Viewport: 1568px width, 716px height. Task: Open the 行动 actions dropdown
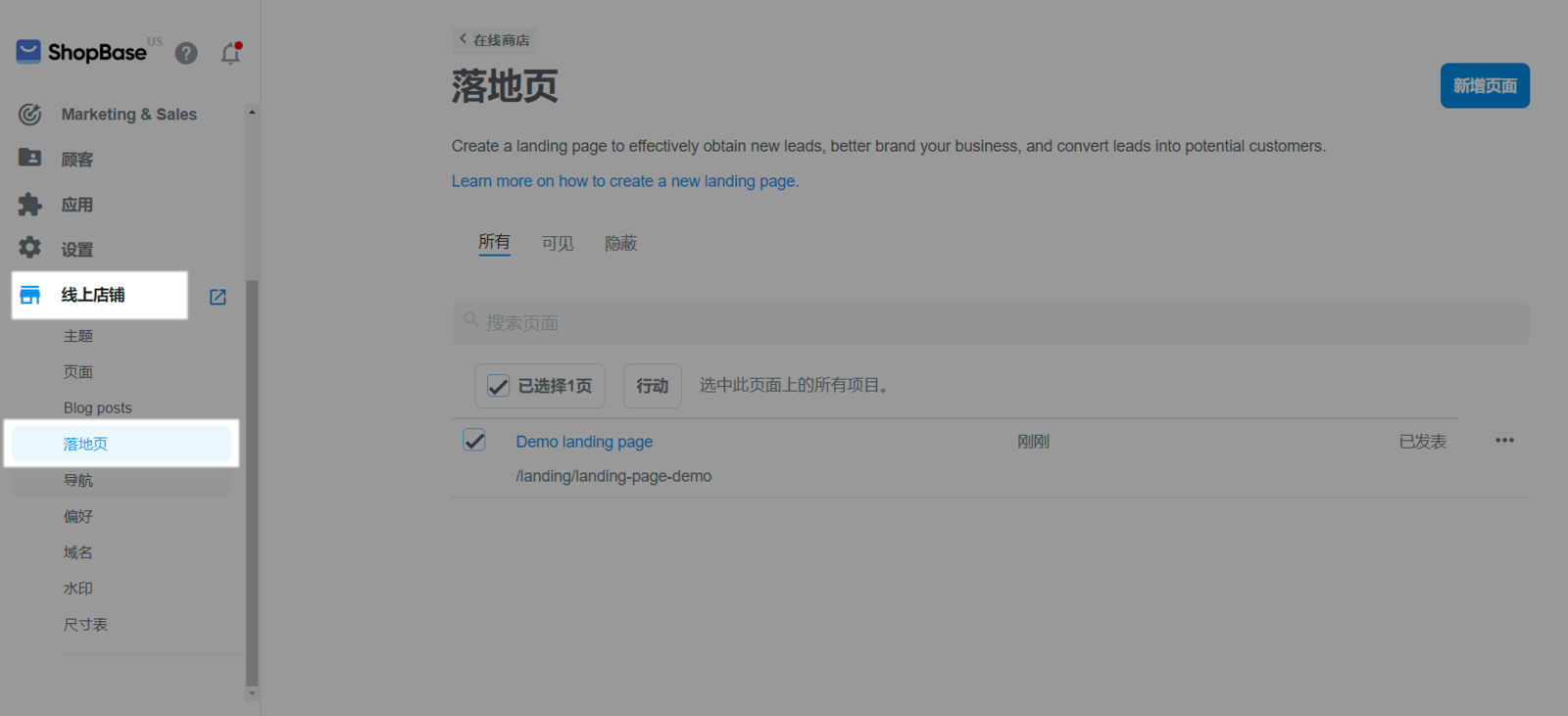click(652, 386)
